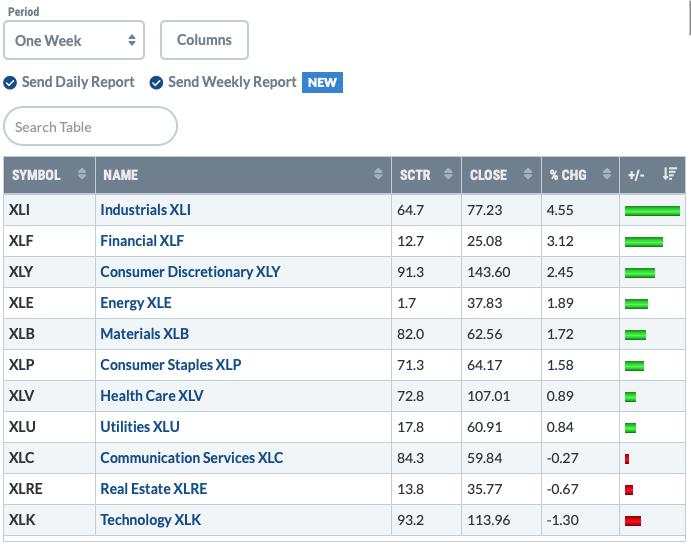Viewport: 691px width, 547px height.
Task: Click the green change bar for XLF
Action: [644, 242]
